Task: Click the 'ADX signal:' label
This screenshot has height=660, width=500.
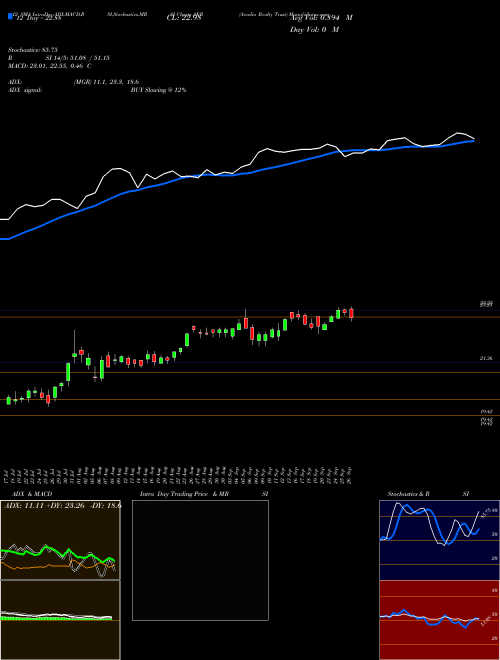Action: (x=25, y=90)
